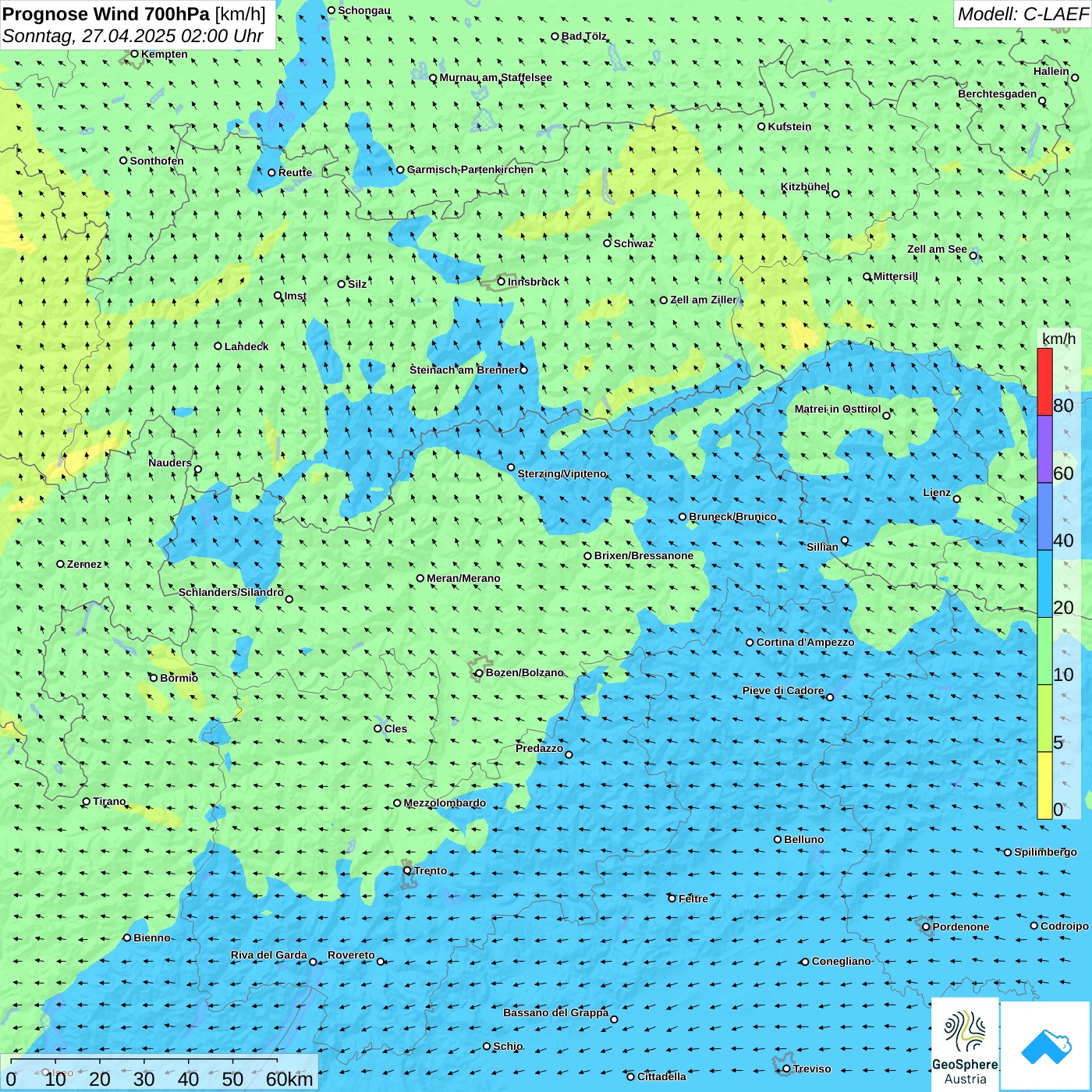1092x1092 pixels.
Task: Click the Predazzo city label
Action: coord(539,748)
